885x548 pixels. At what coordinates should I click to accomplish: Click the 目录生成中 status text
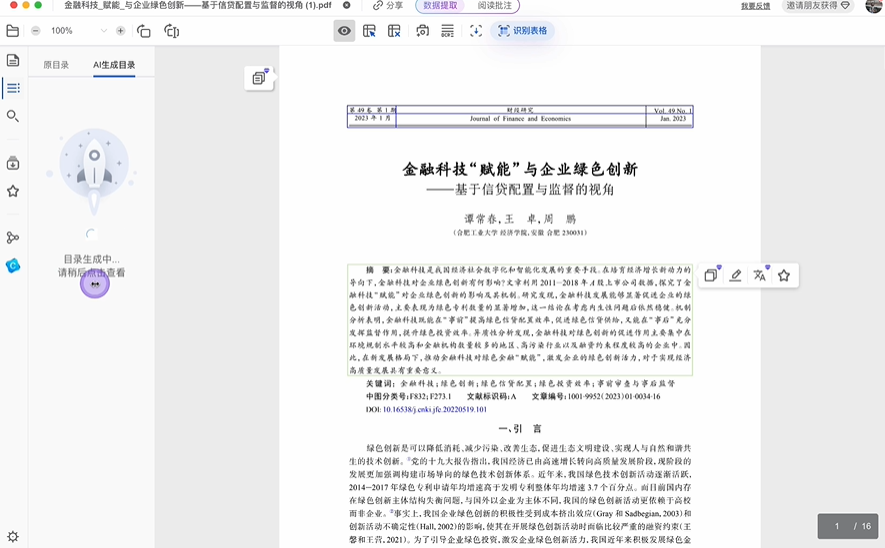[91, 260]
